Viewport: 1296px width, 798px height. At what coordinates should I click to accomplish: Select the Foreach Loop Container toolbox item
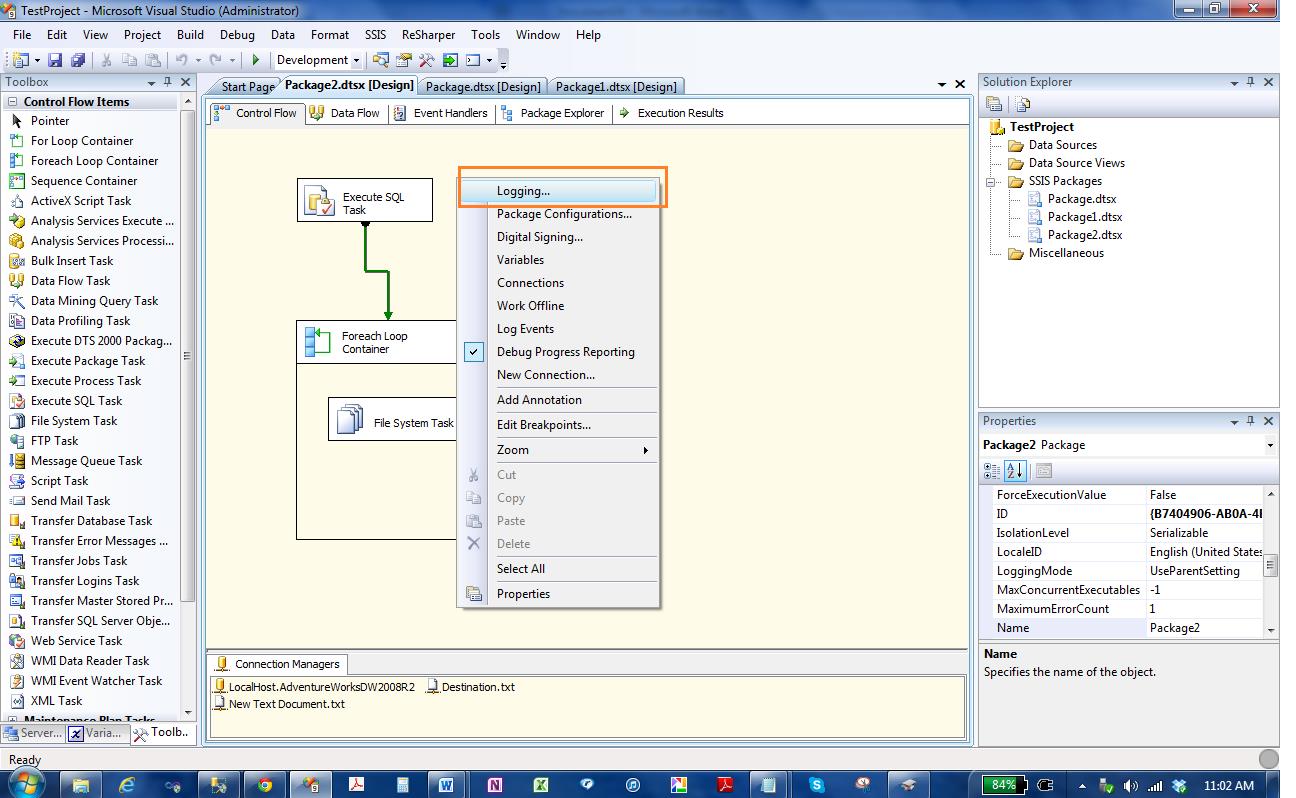pyautogui.click(x=94, y=161)
